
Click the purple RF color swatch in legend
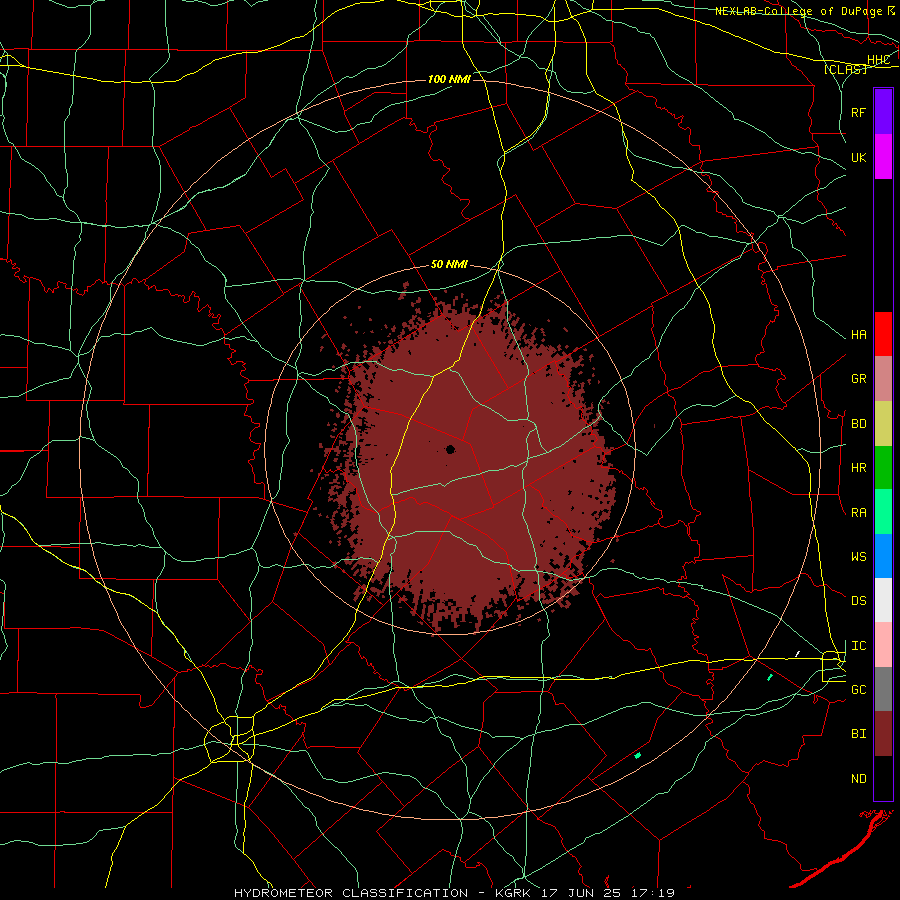pos(883,112)
